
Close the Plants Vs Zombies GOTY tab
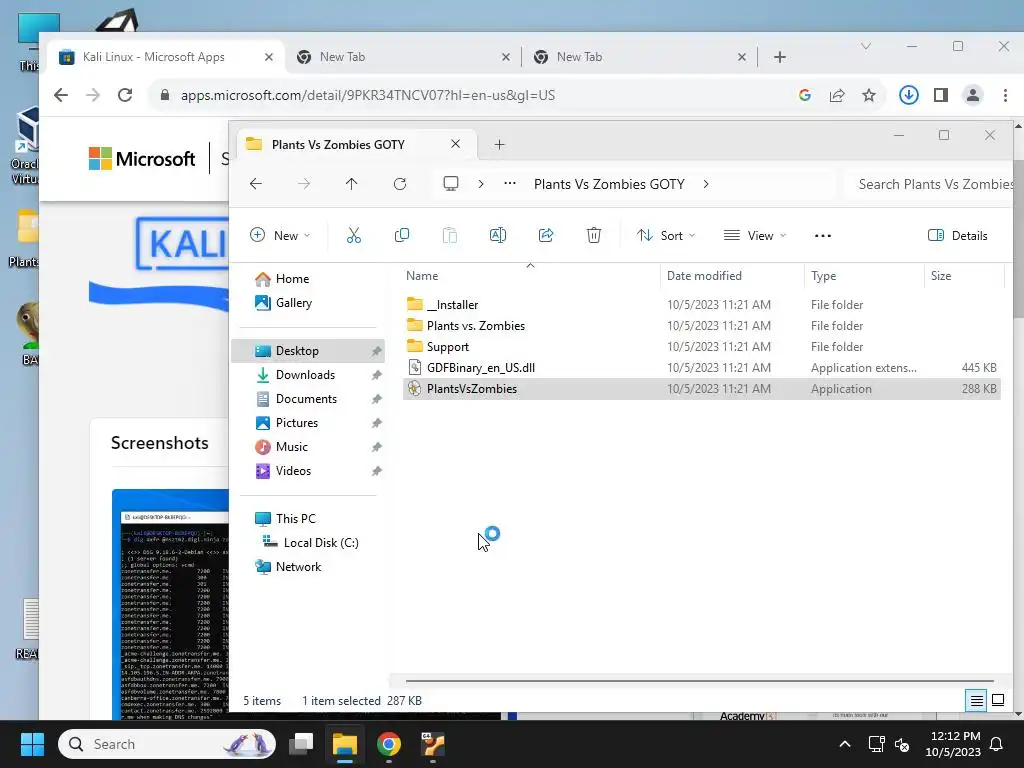[456, 144]
